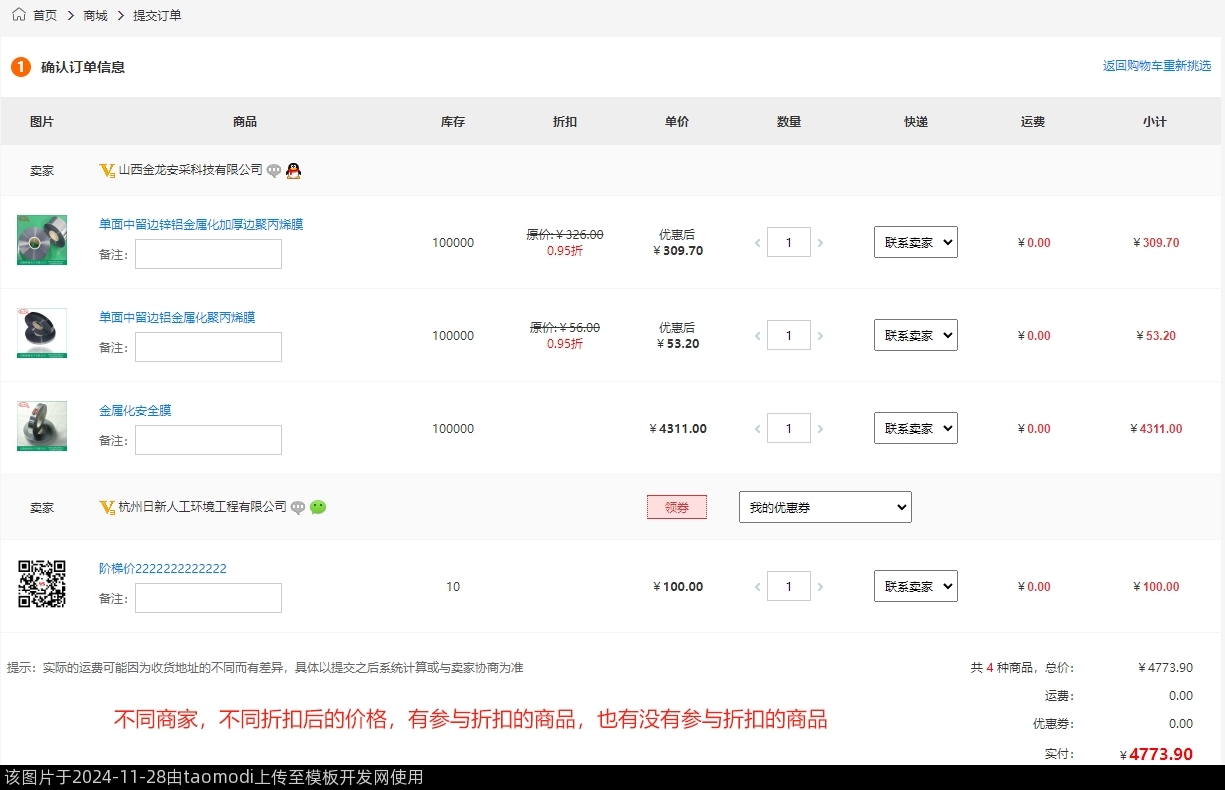This screenshot has height=790, width=1225.
Task: Decrease quantity of first product row
Action: pyautogui.click(x=757, y=243)
